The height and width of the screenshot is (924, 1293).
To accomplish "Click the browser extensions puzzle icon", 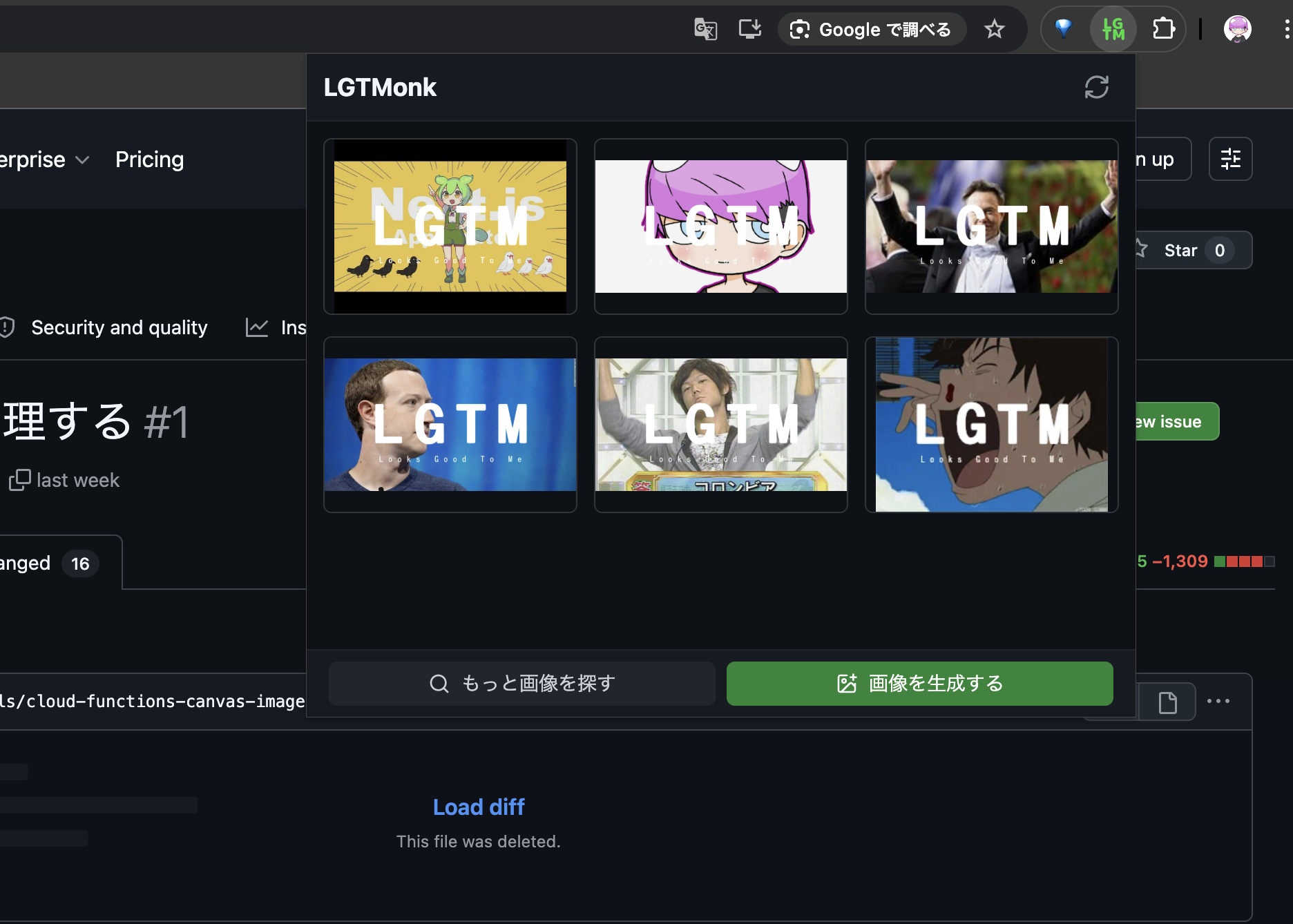I will pyautogui.click(x=1163, y=29).
